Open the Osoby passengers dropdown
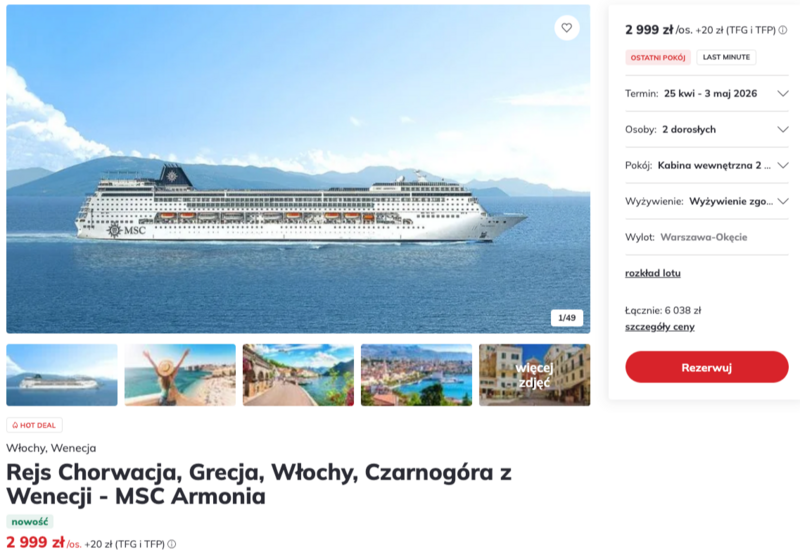The width and height of the screenshot is (800, 550). tap(782, 129)
